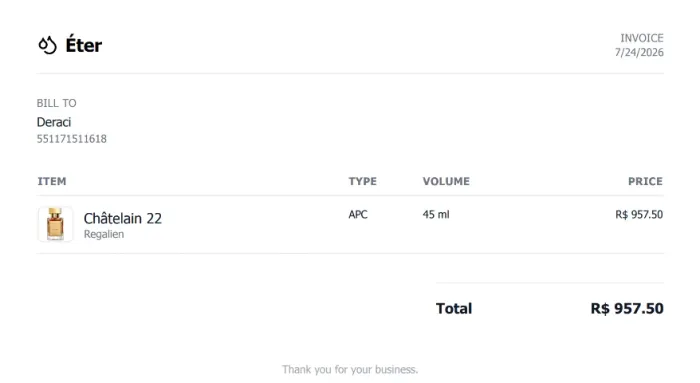This screenshot has width=700, height=383.
Task: Click the Éter droplet logo icon
Action: (47, 45)
